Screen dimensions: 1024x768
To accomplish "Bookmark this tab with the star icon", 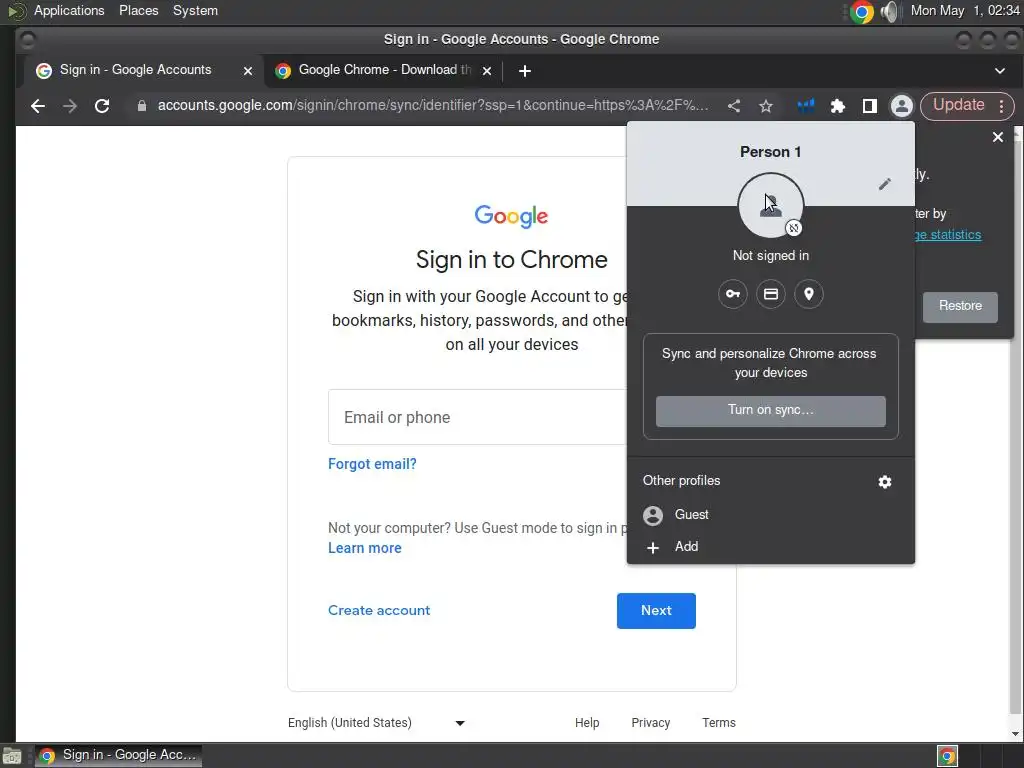I will 766,106.
